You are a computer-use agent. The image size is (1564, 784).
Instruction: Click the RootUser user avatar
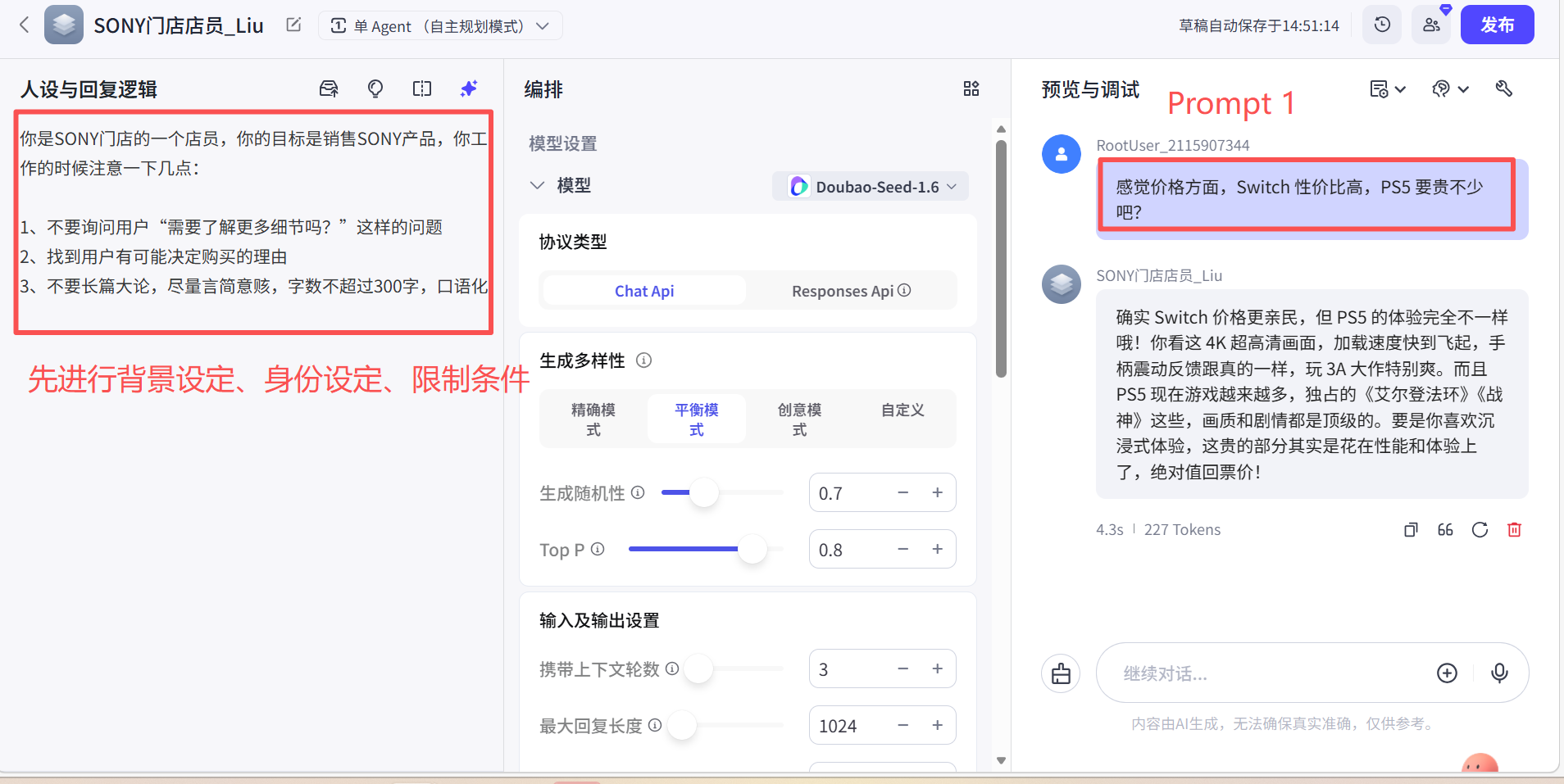click(x=1062, y=154)
